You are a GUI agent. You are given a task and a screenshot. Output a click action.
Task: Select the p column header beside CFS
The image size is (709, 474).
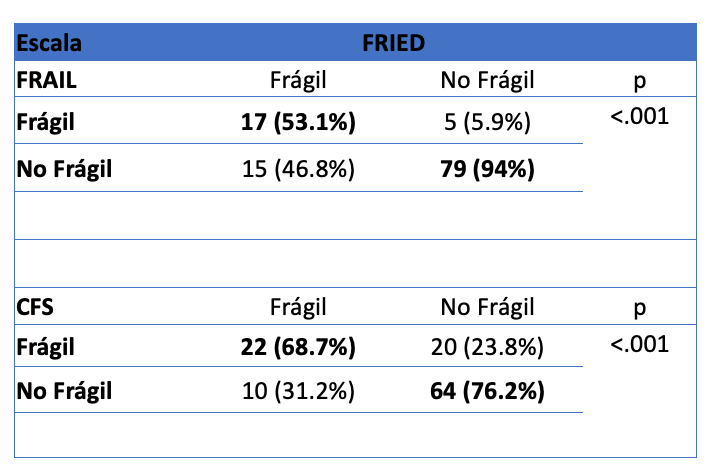click(x=639, y=307)
